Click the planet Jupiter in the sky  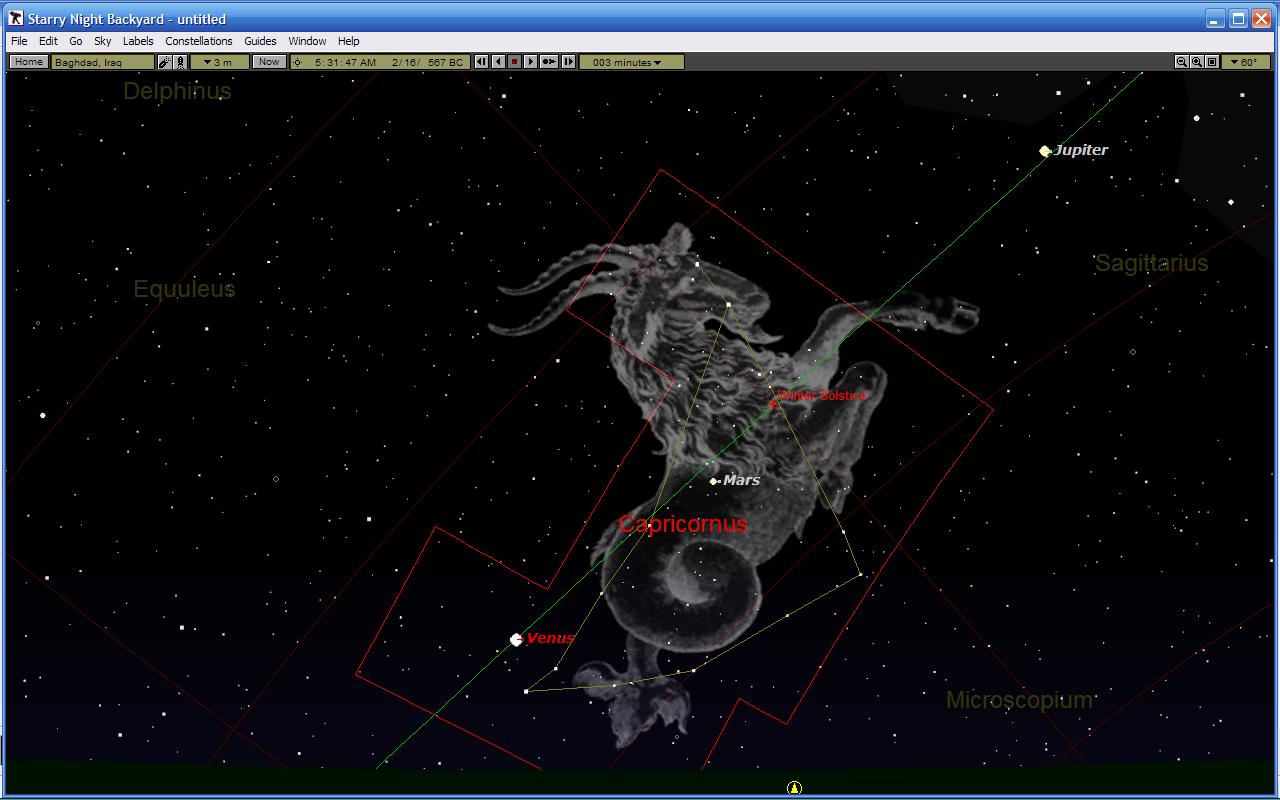click(x=1045, y=151)
